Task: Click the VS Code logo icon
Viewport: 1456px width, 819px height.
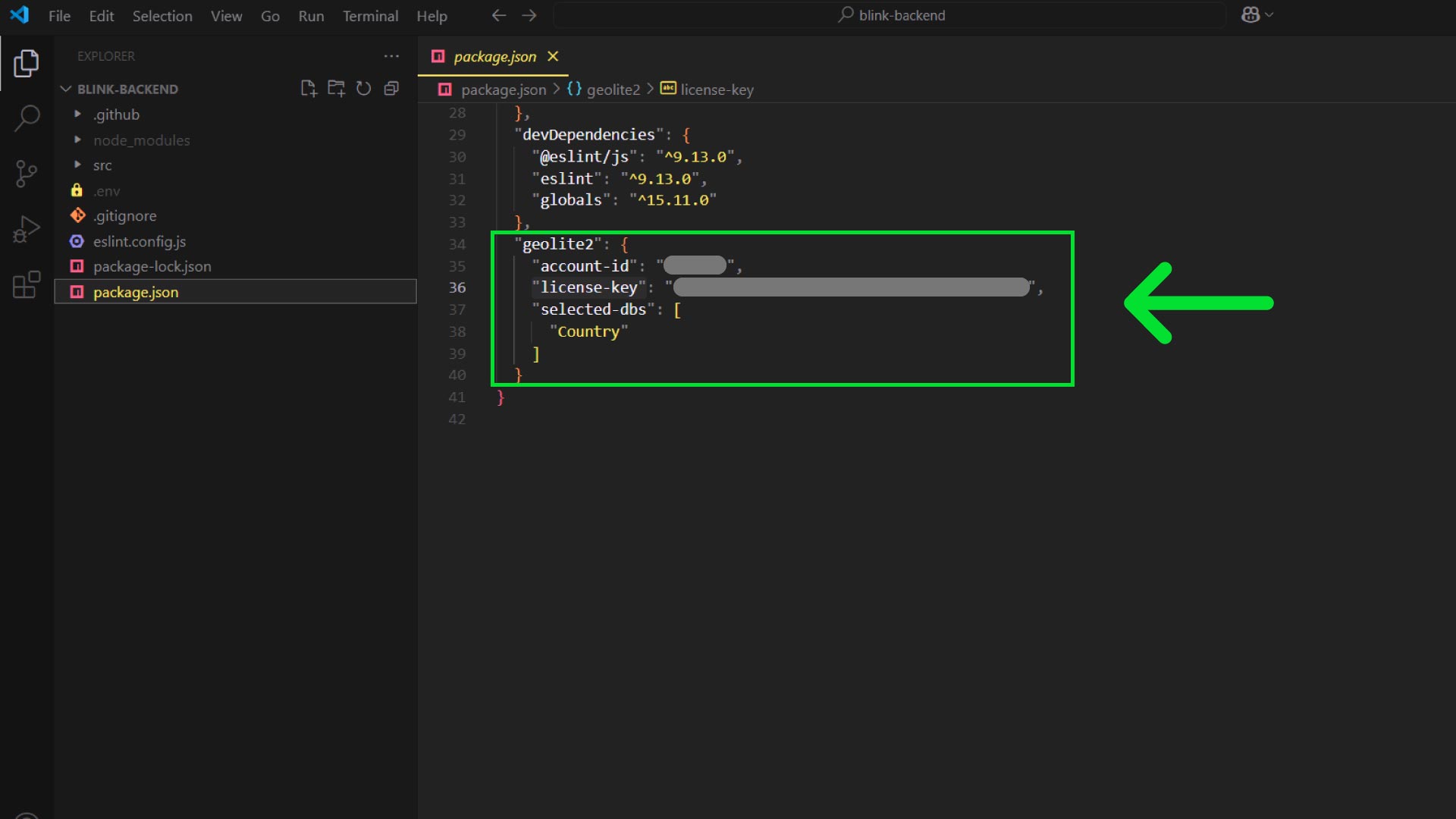Action: (x=20, y=14)
